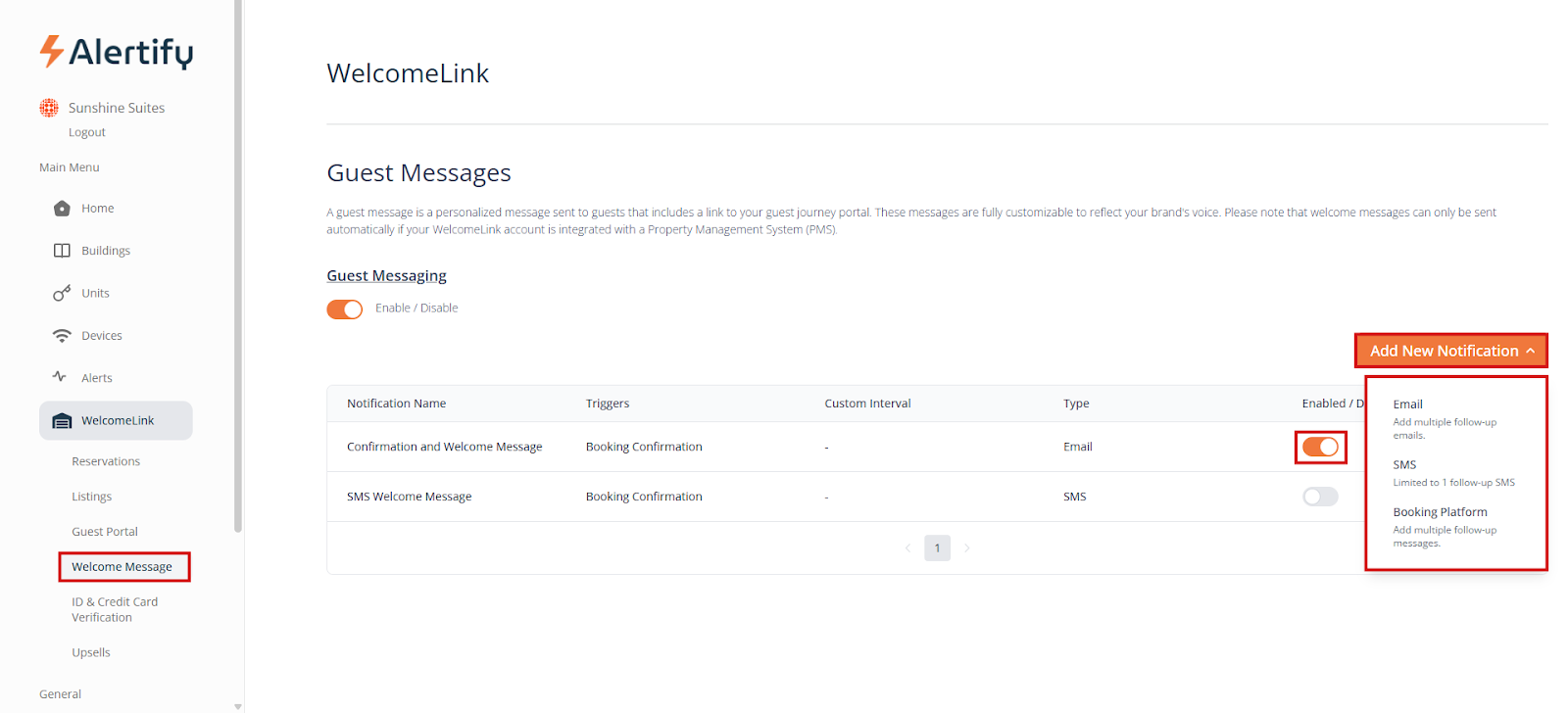Screen dimensions: 1568x713
Task: Go to next page arrow in pagination
Action: 967,548
